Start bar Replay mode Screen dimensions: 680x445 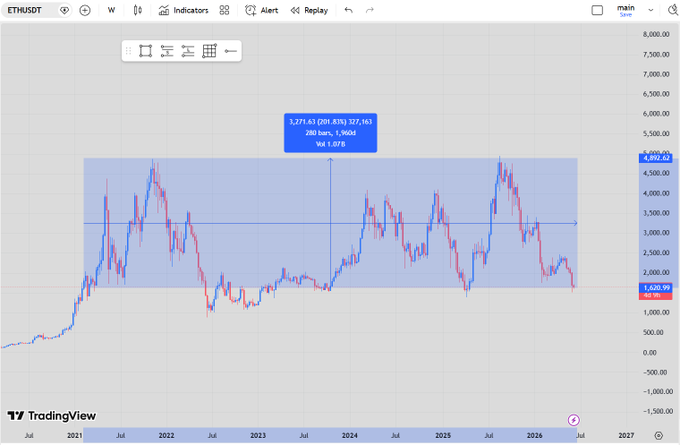[309, 10]
